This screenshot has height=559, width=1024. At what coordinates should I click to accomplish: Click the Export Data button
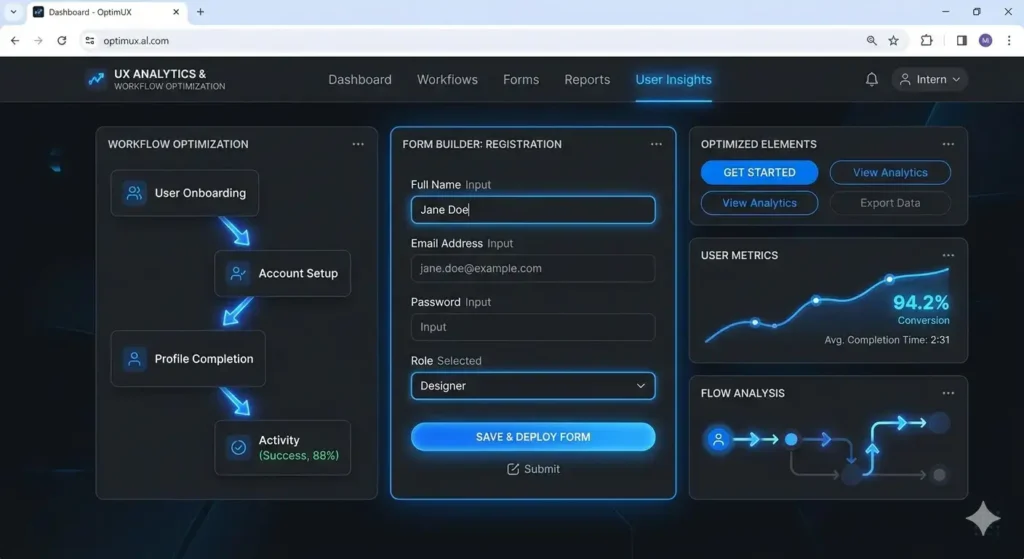[x=890, y=203]
